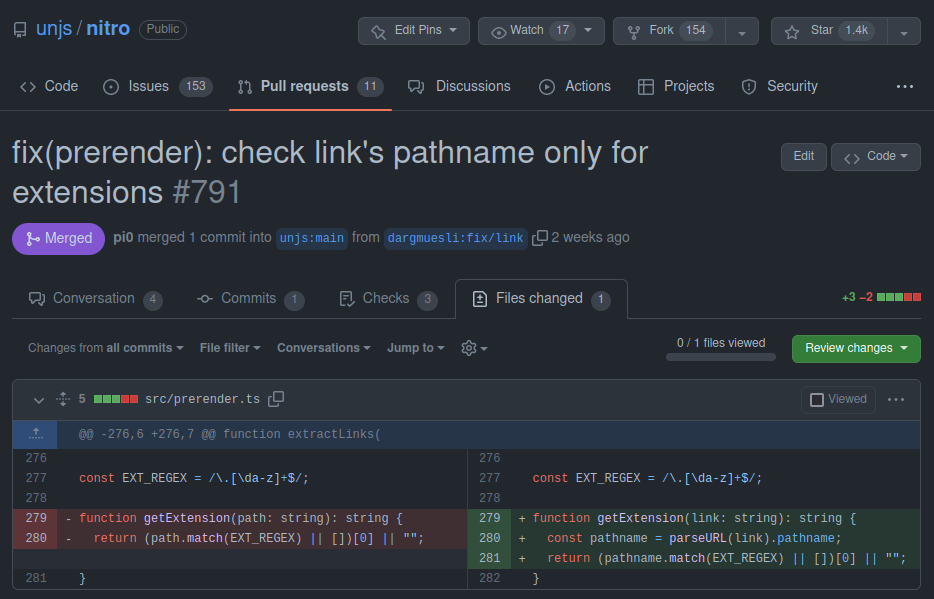
Task: Fork the repository with the Fork button
Action: [x=670, y=30]
